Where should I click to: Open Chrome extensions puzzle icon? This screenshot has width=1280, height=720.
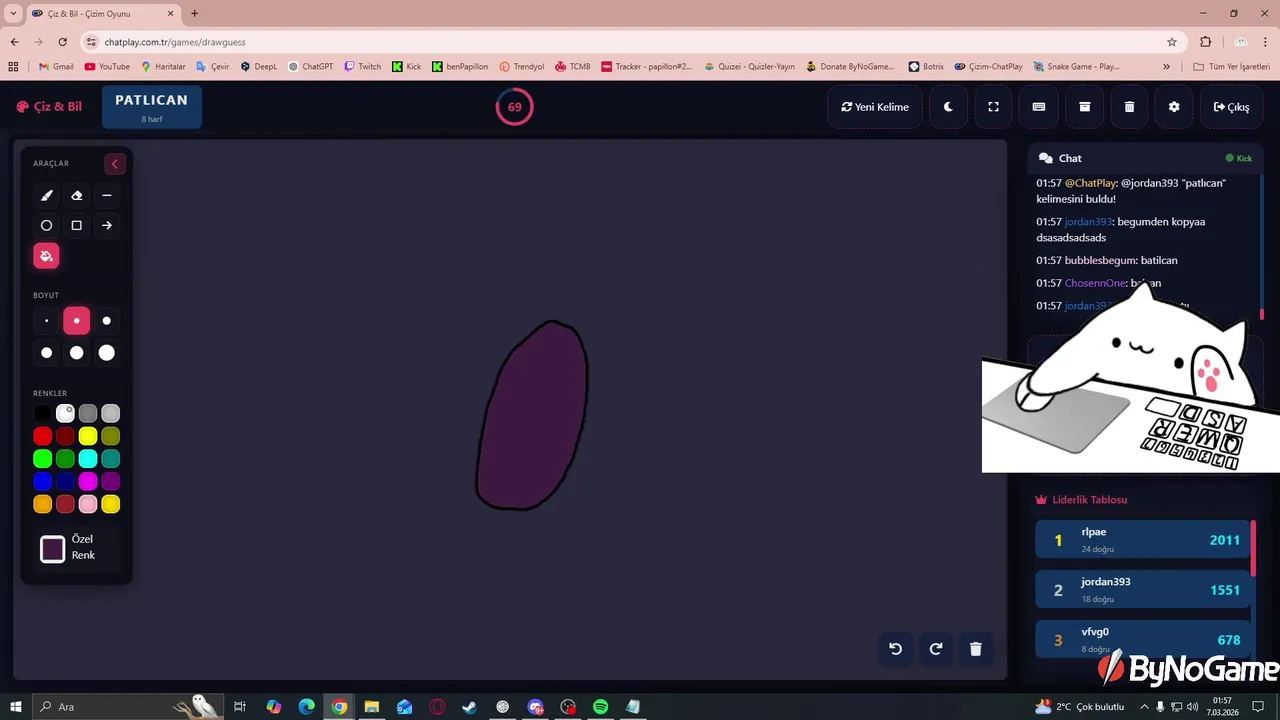1205,42
